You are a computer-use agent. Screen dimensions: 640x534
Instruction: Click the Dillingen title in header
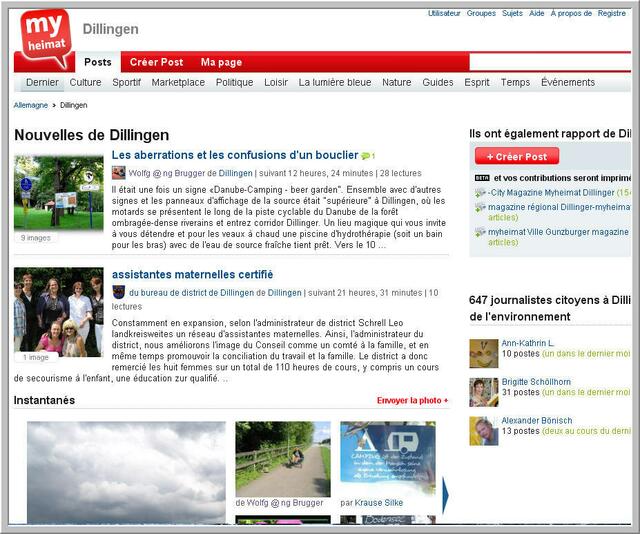click(x=111, y=29)
